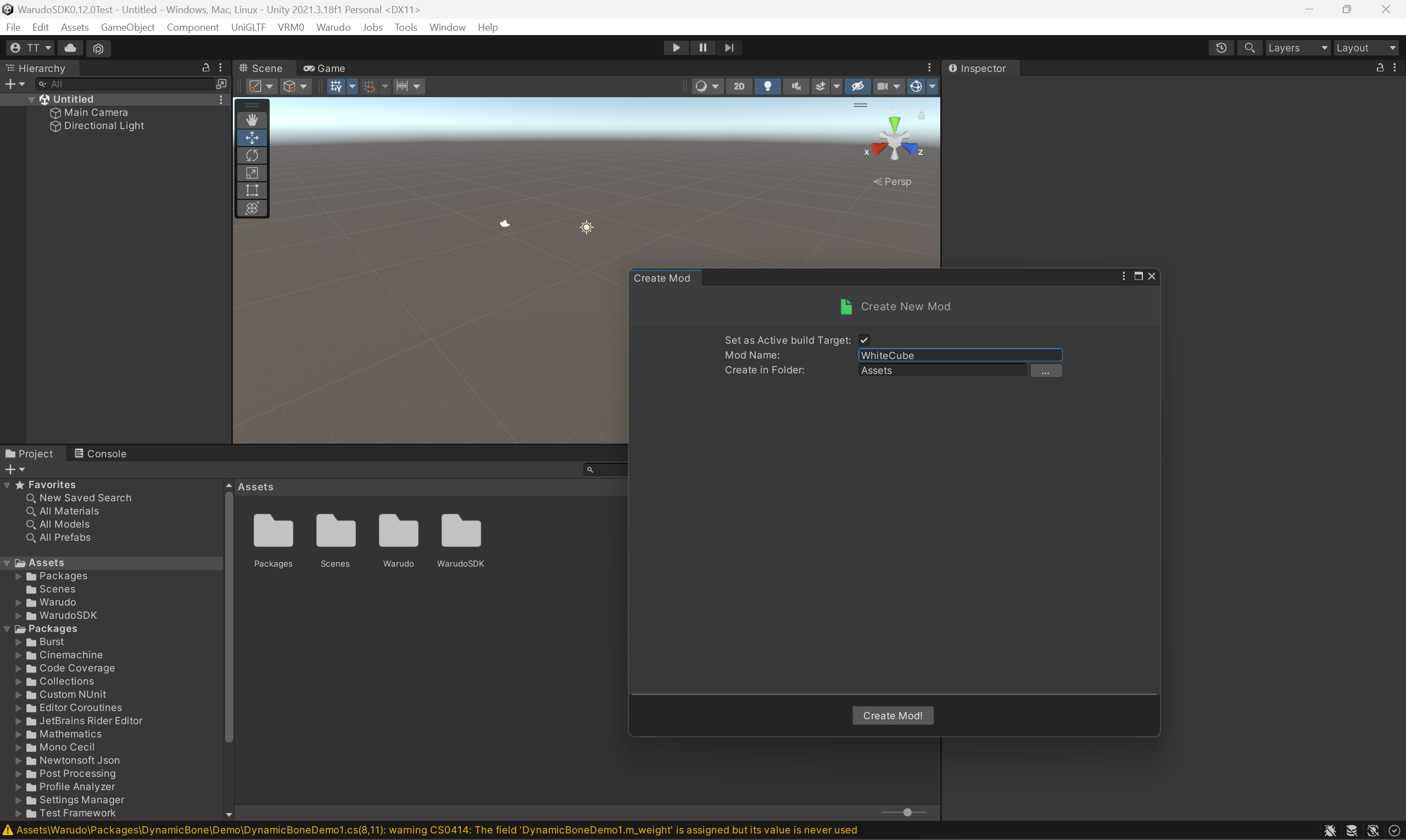Open the Undo History icon
The image size is (1406, 840).
click(x=1221, y=48)
